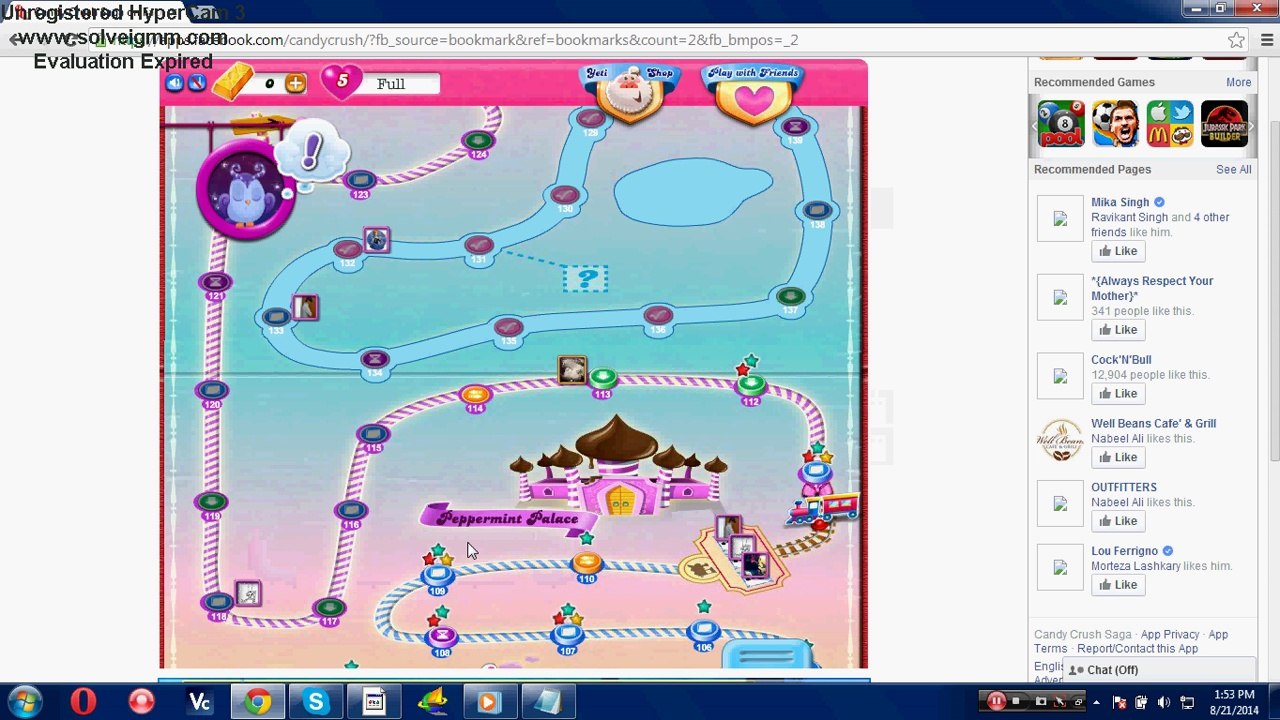This screenshot has width=1280, height=720.
Task: Open the Lou Ferrigno page link
Action: tap(1124, 551)
